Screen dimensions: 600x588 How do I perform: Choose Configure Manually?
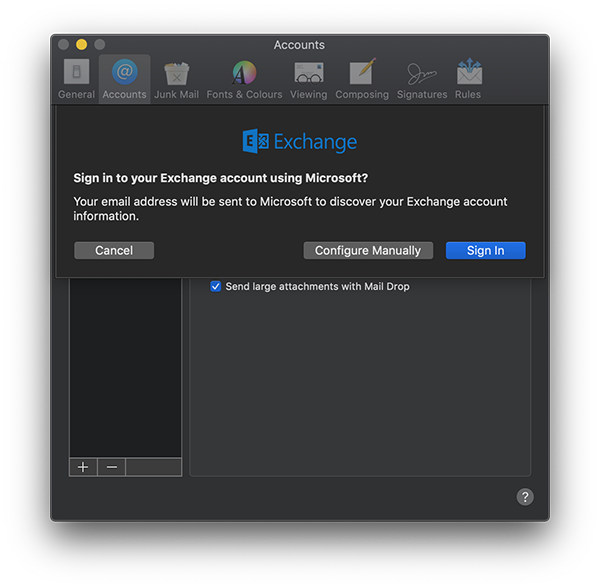tap(368, 250)
